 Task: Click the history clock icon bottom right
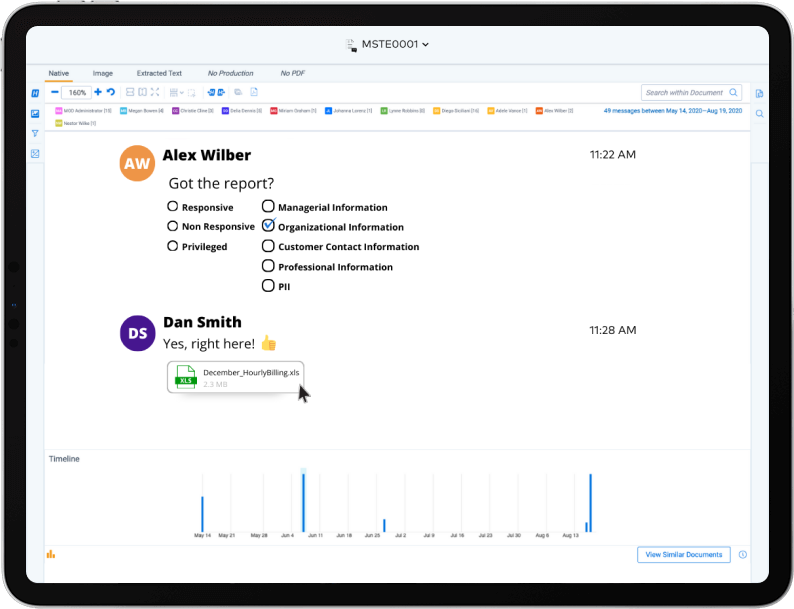743,555
